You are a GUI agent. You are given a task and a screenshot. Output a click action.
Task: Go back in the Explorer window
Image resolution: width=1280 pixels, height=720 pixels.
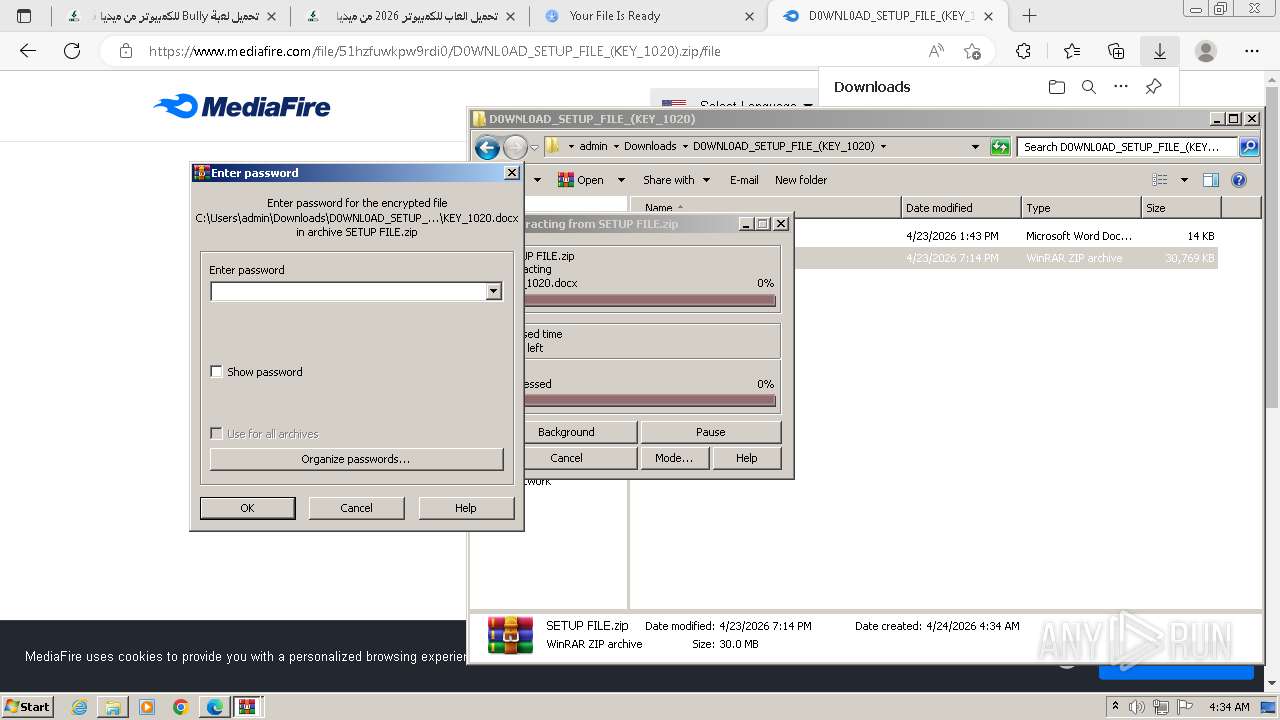point(487,148)
